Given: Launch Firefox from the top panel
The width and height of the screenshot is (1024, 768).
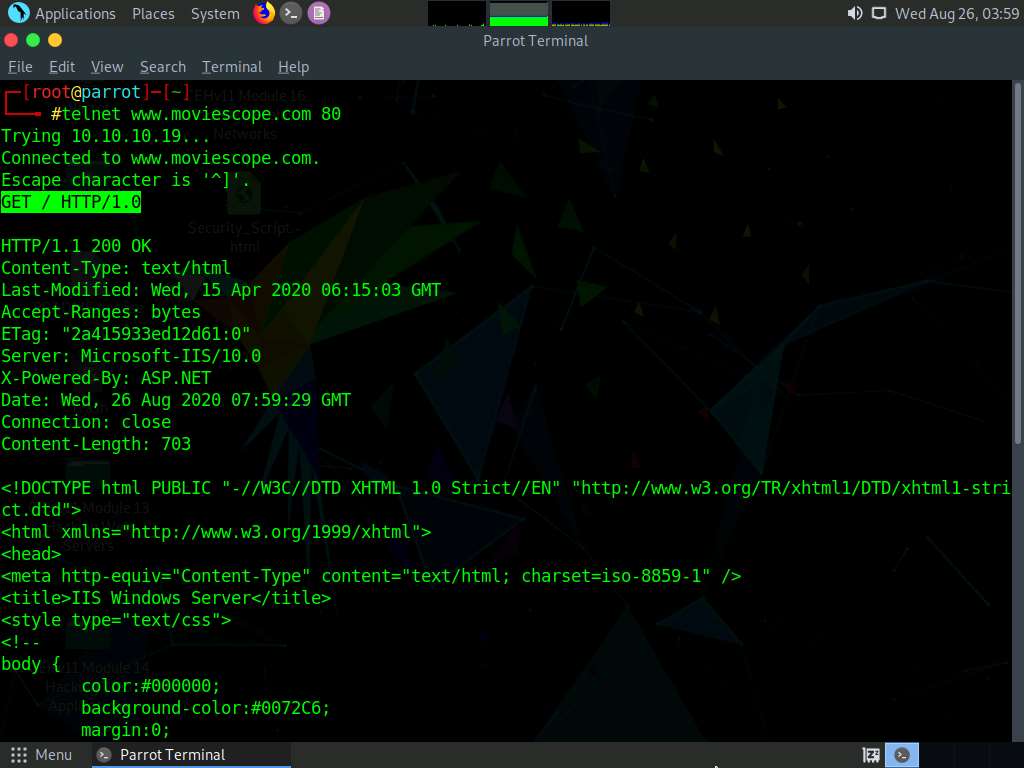Looking at the screenshot, I should (x=264, y=13).
